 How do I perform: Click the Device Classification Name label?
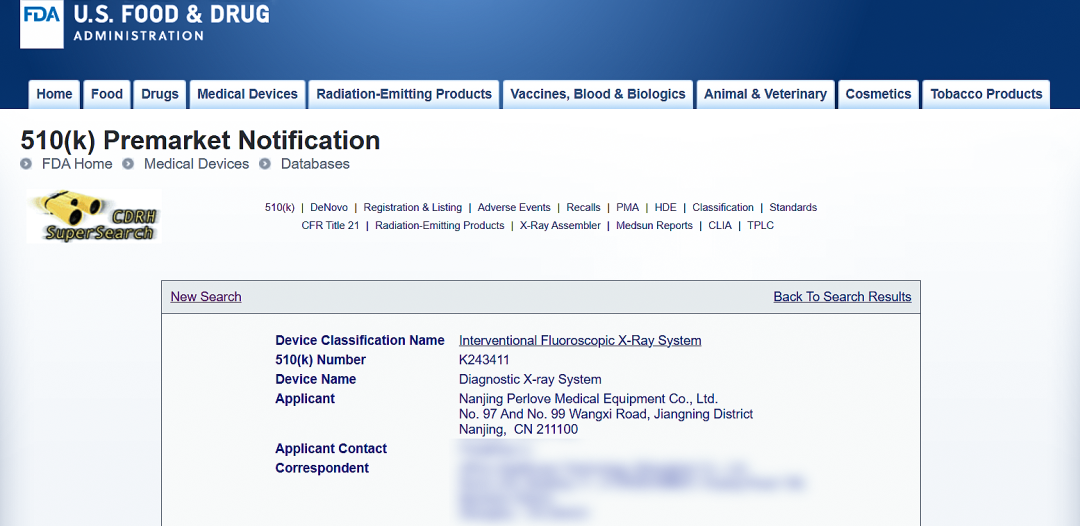tap(360, 340)
